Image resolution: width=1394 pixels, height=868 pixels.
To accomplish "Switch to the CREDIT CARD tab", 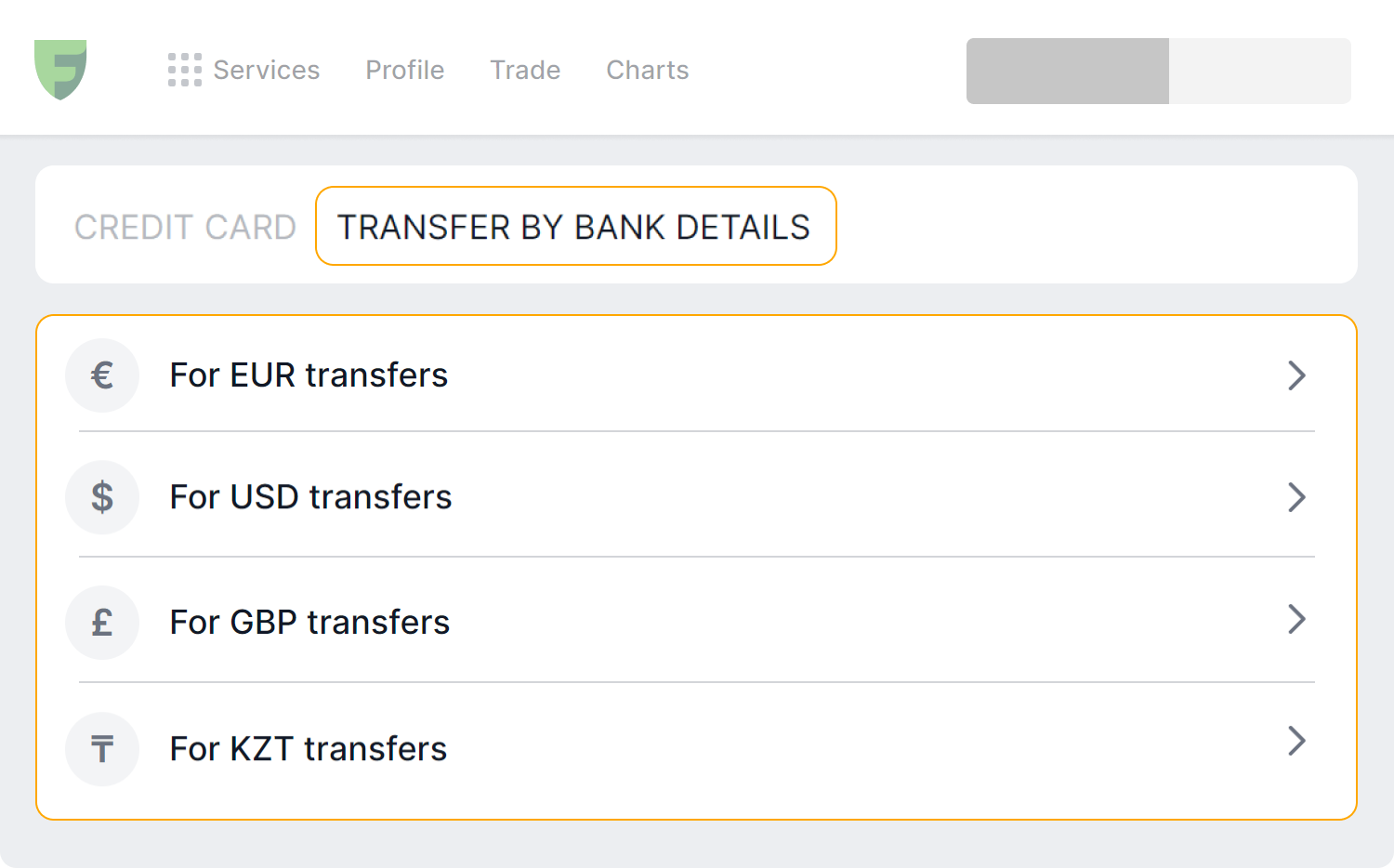I will (x=186, y=226).
